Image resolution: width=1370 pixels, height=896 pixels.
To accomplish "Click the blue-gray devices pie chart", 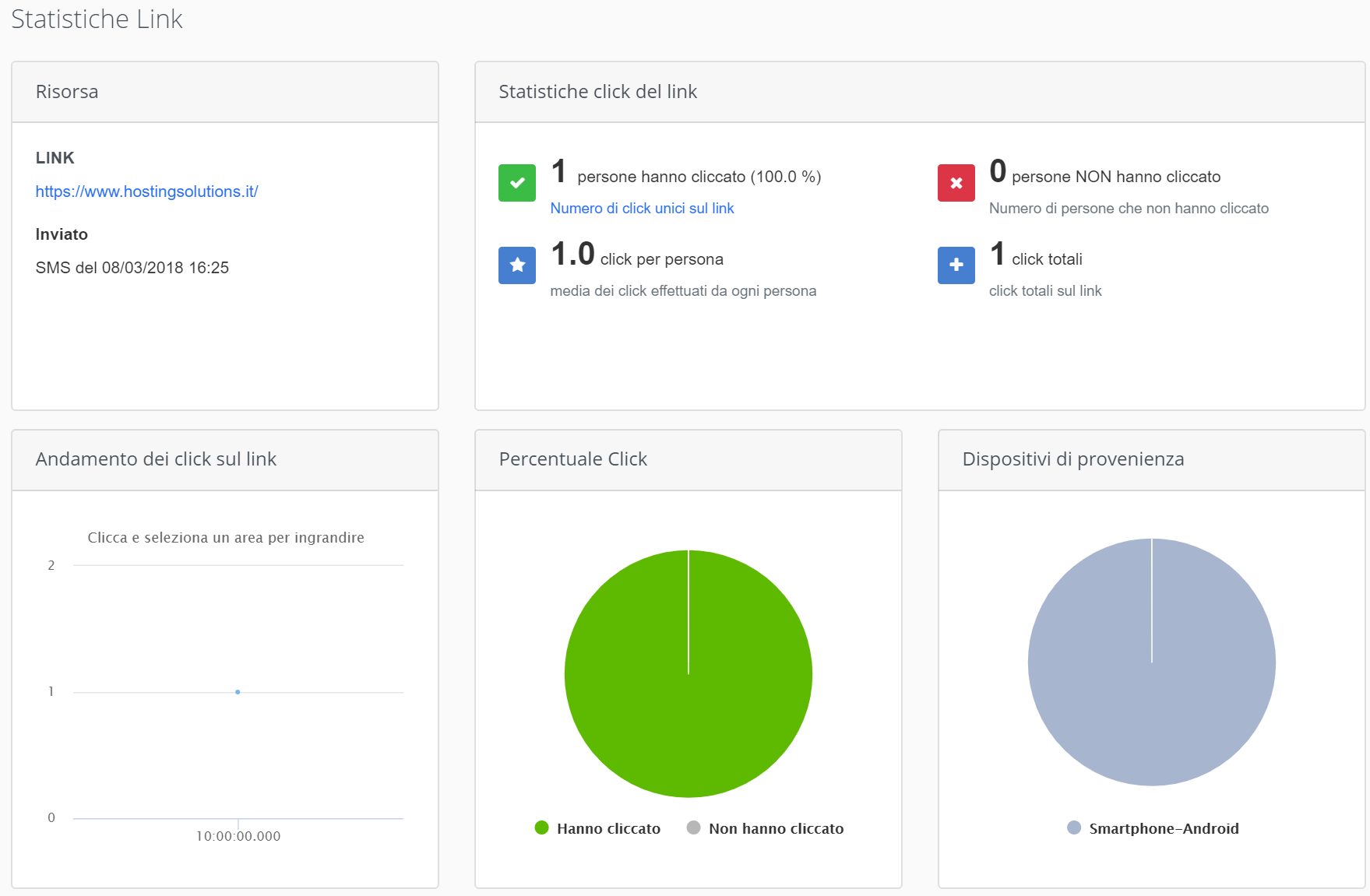I will coord(1152,662).
